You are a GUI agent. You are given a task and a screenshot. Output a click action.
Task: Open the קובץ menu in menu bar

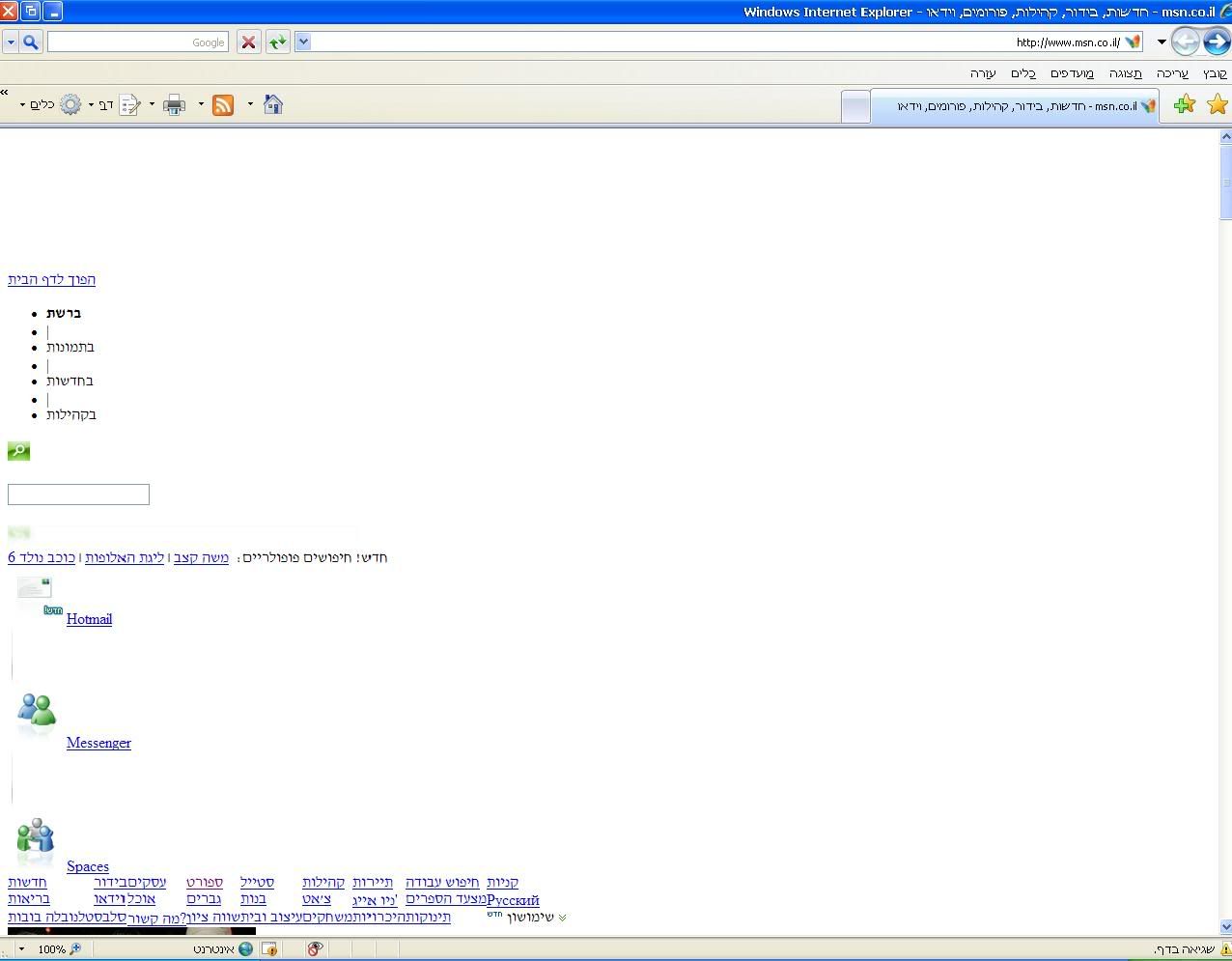tap(1215, 73)
